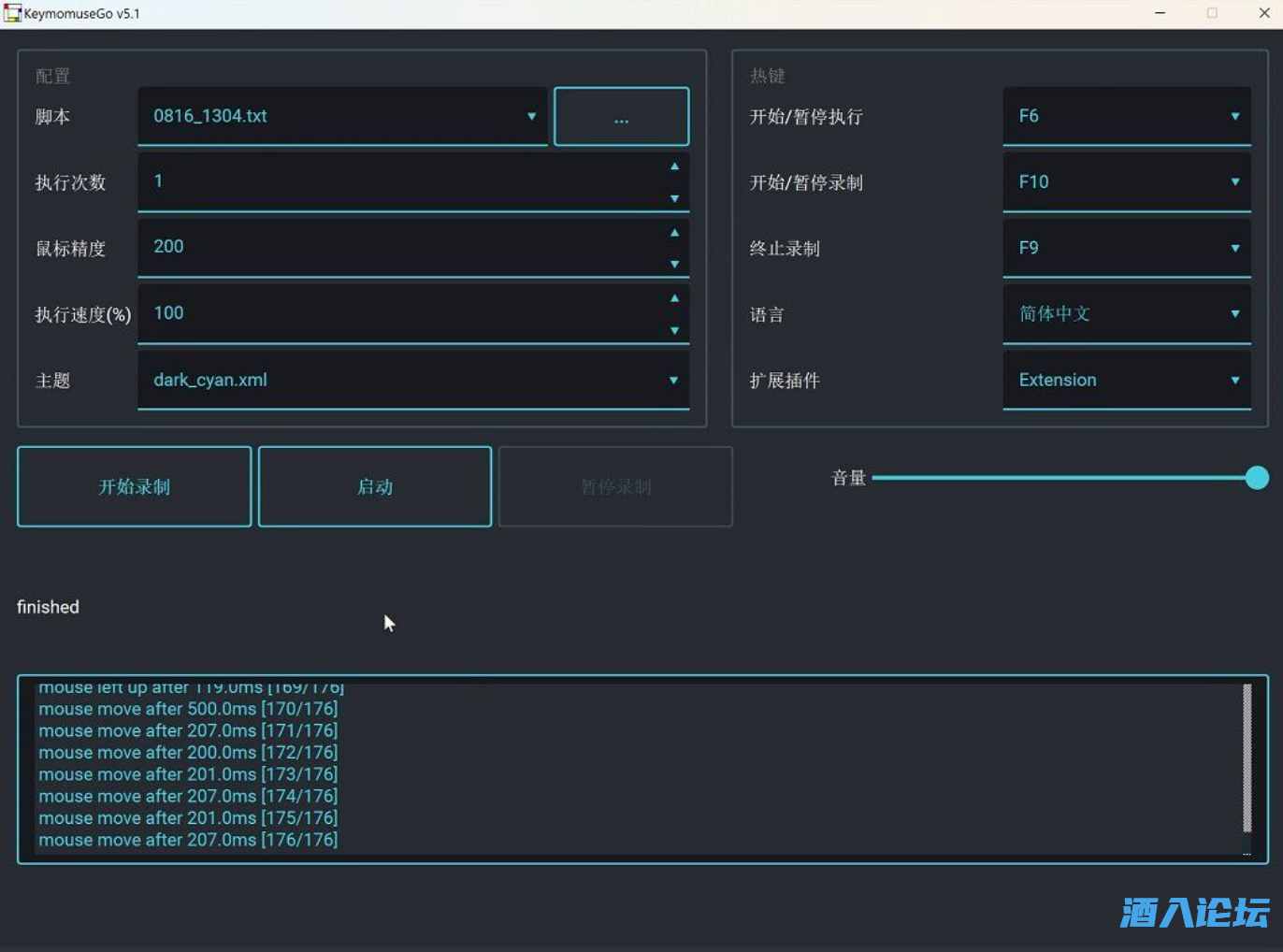
Task: Open the 语言 dropdown set to 简体中文
Action: coord(1126,314)
